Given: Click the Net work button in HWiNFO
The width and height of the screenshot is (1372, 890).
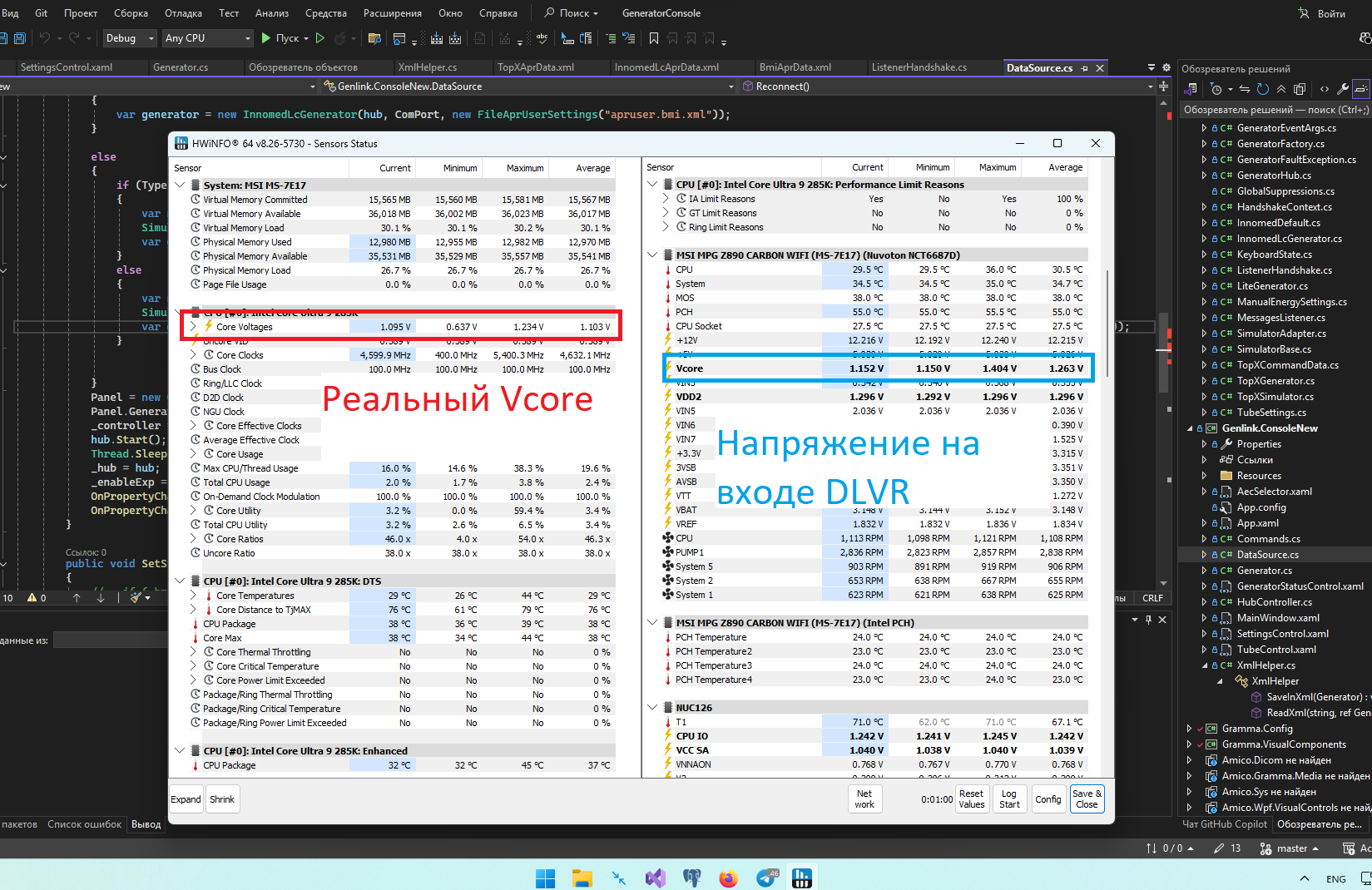Looking at the screenshot, I should [864, 799].
